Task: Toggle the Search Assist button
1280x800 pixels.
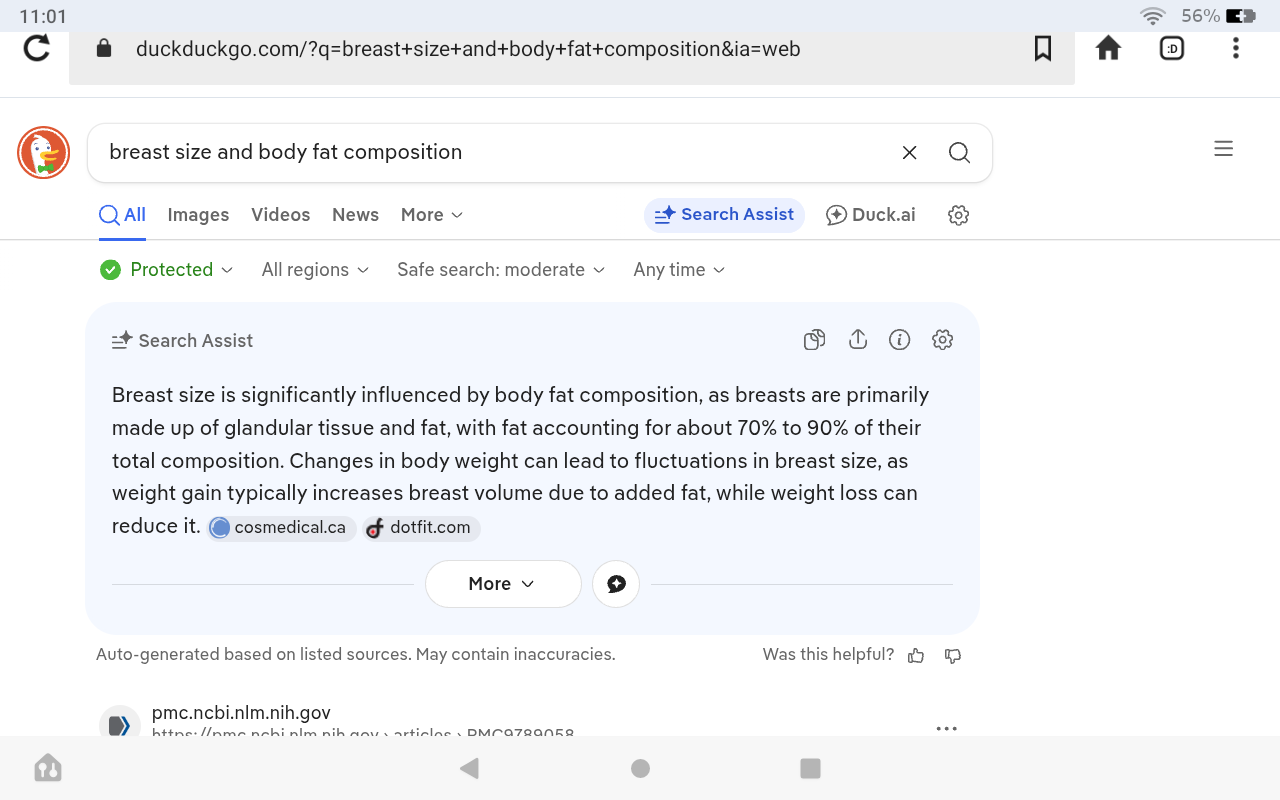Action: (724, 215)
